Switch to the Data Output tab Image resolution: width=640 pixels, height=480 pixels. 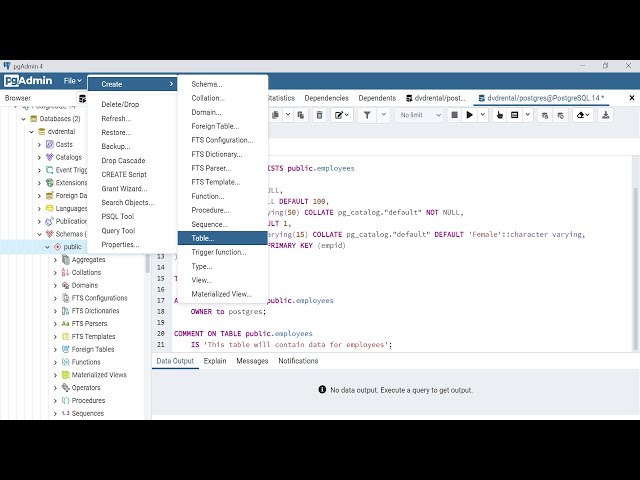[175, 361]
